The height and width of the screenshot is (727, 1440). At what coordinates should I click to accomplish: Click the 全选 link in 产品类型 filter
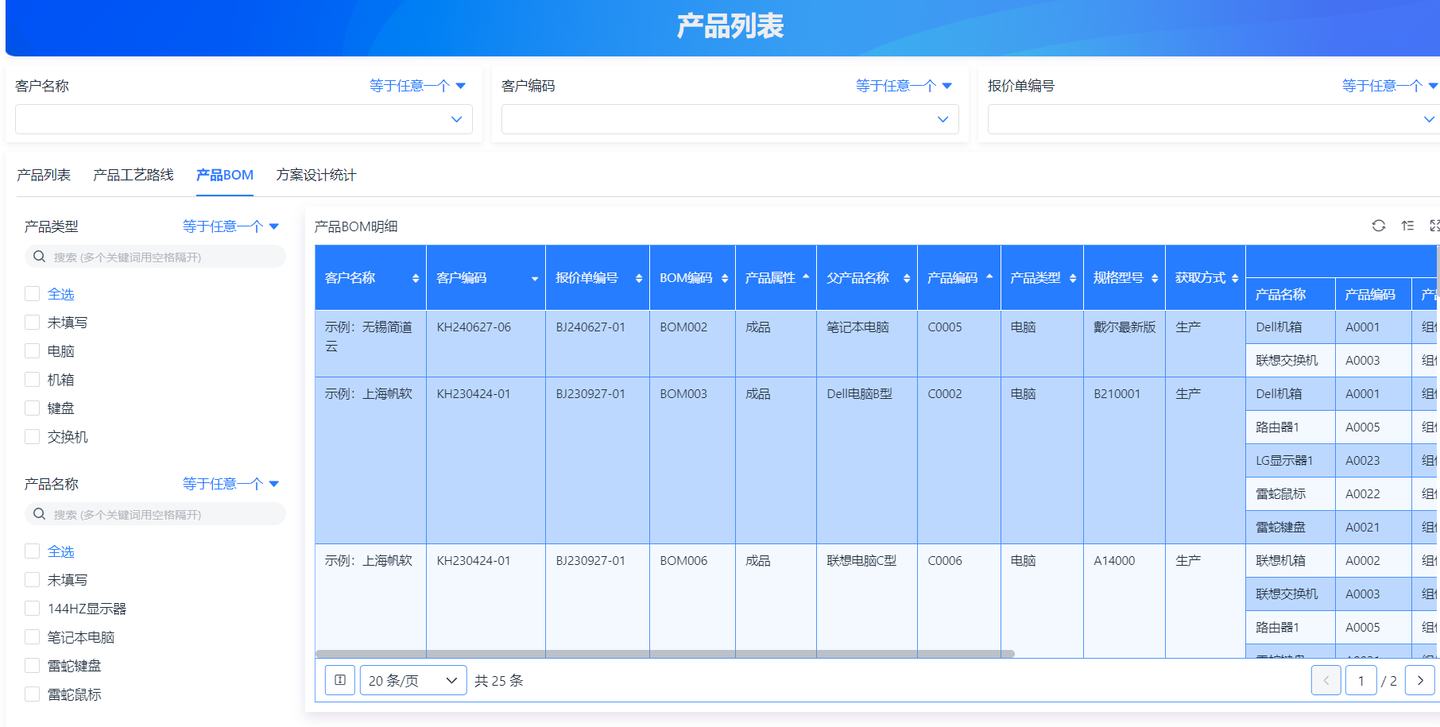(61, 293)
